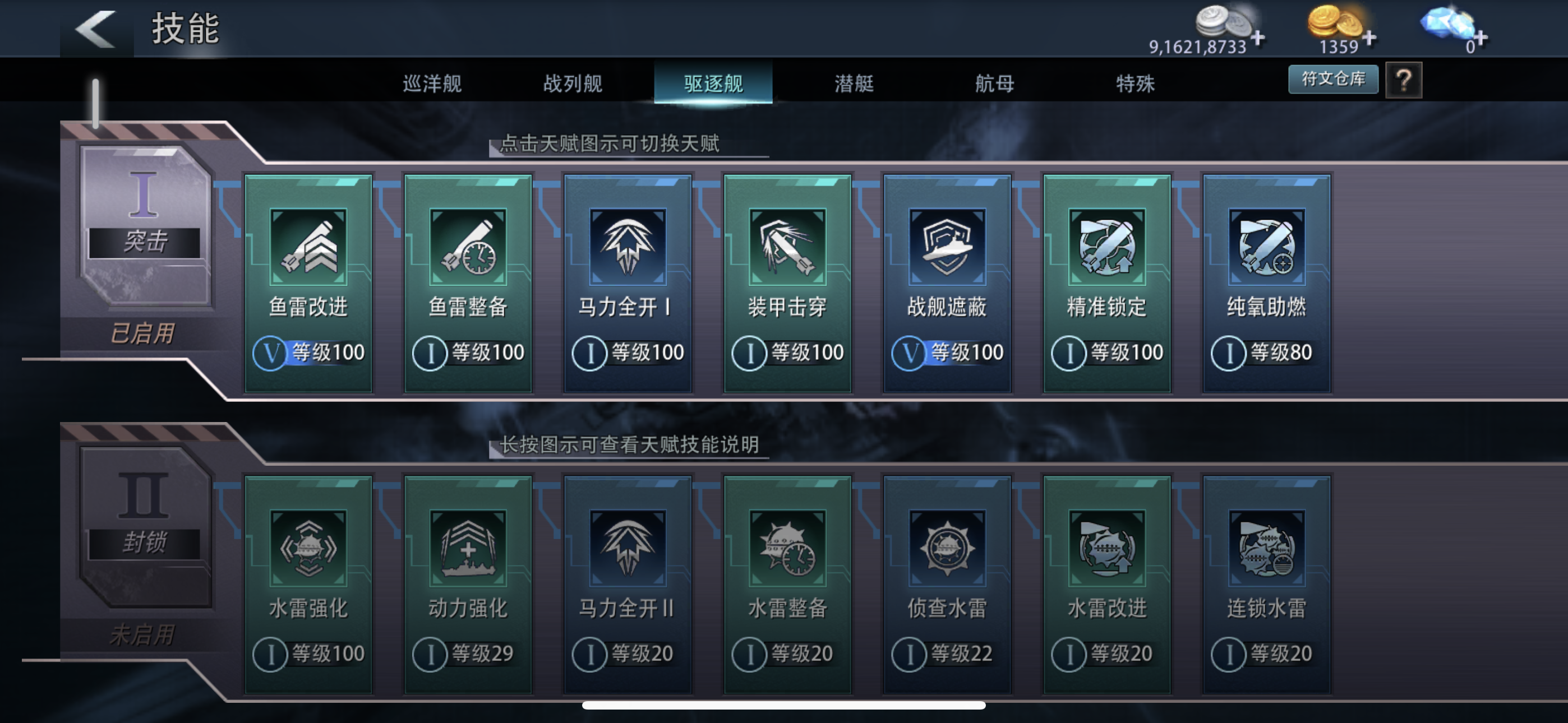
Task: Open the 符文仓库 rune warehouse
Action: pos(1333,79)
